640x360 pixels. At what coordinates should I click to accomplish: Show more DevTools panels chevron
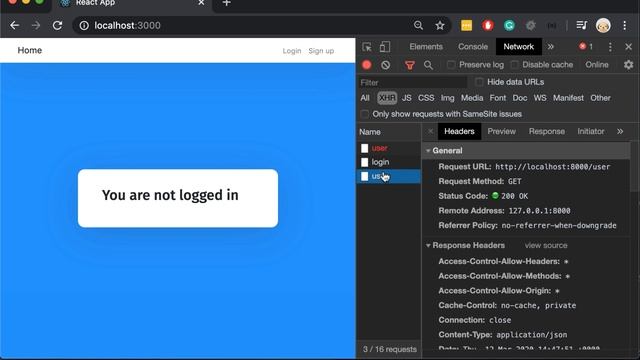[551, 47]
